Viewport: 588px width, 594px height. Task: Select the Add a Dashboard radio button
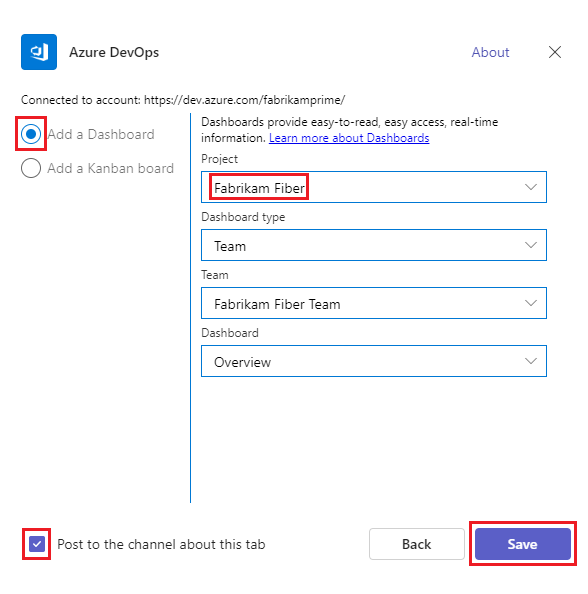(x=31, y=134)
